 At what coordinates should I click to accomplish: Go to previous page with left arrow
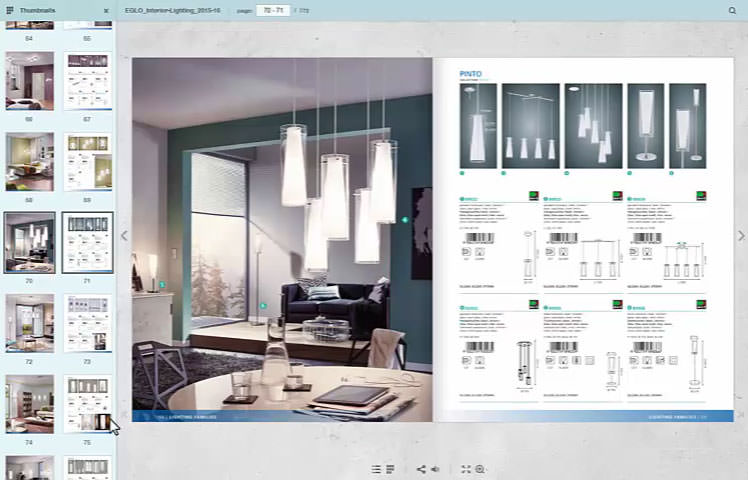124,236
